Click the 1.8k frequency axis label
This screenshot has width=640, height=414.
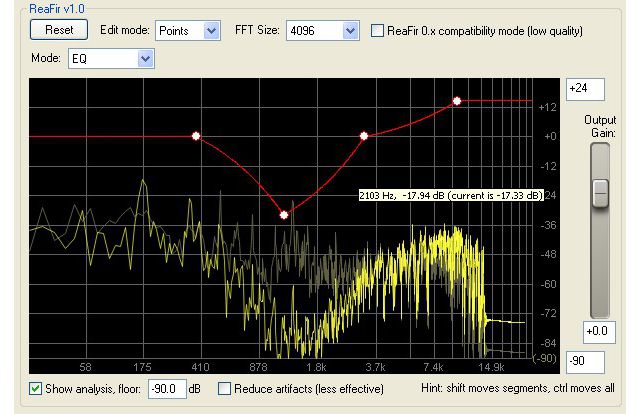316,367
